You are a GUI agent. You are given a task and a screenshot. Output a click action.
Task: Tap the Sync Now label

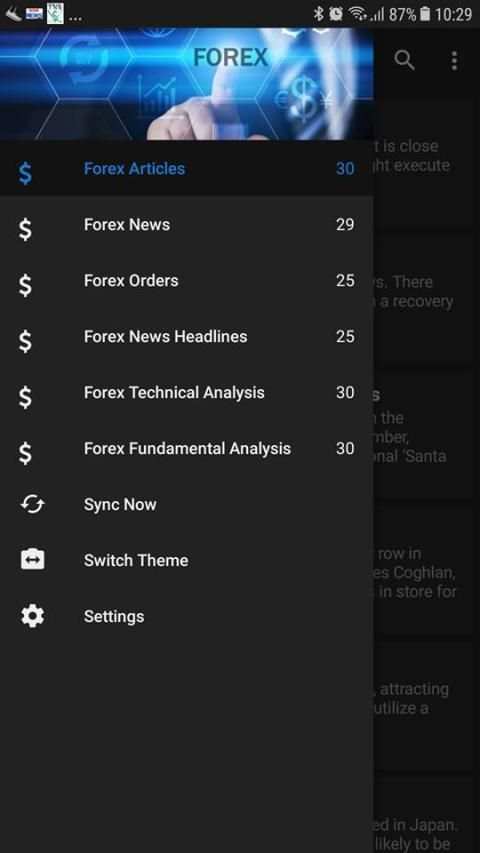coord(120,505)
